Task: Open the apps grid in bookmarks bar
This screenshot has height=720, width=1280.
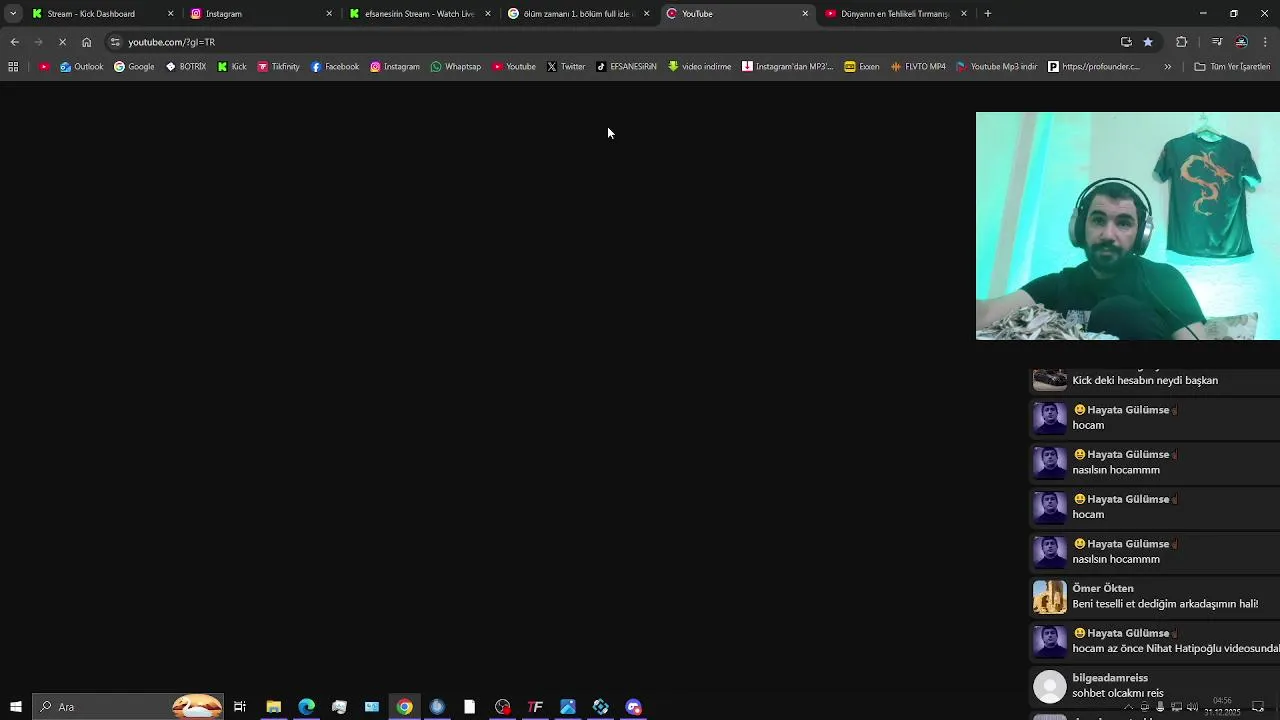Action: pos(13,67)
